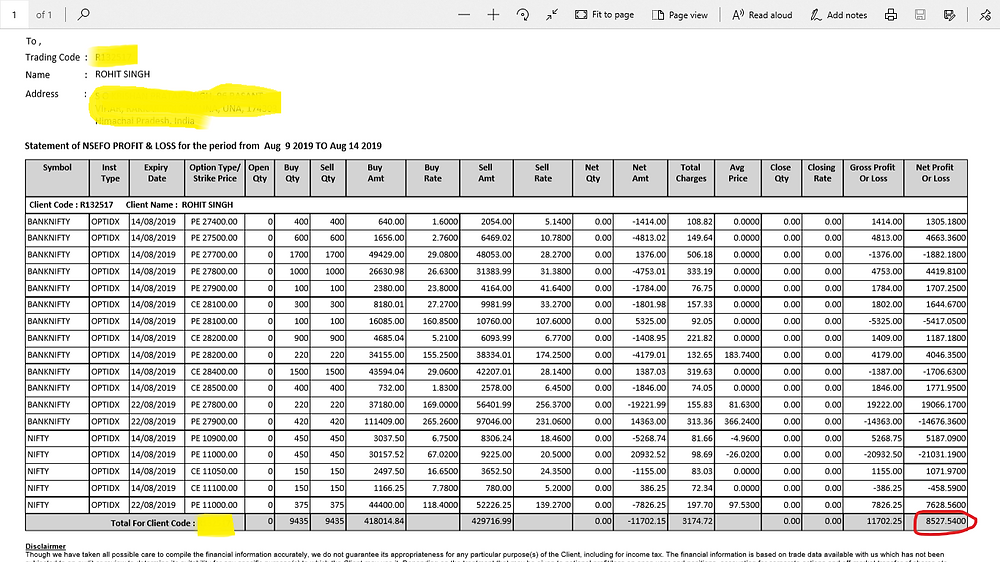The height and width of the screenshot is (562, 1000).
Task: Start Read aloud
Action: click(762, 15)
